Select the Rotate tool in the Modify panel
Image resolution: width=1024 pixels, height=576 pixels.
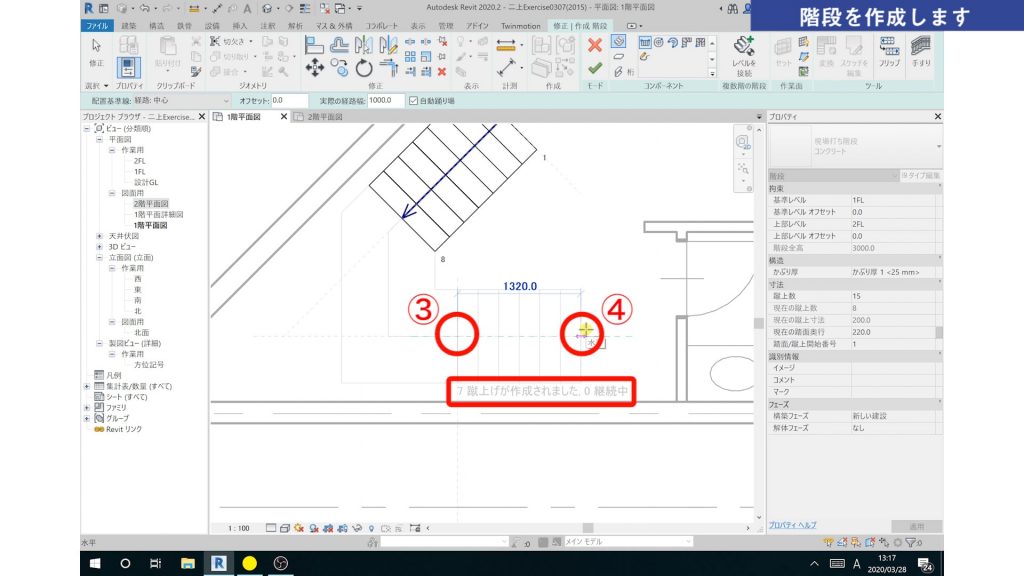(364, 69)
